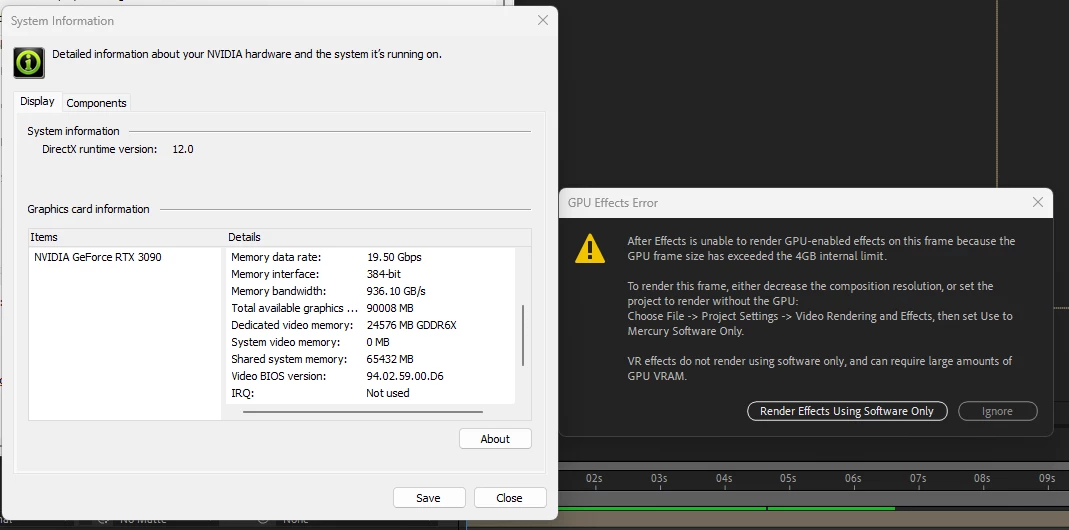
Task: Click the yellow warning triangle icon
Action: click(x=590, y=248)
